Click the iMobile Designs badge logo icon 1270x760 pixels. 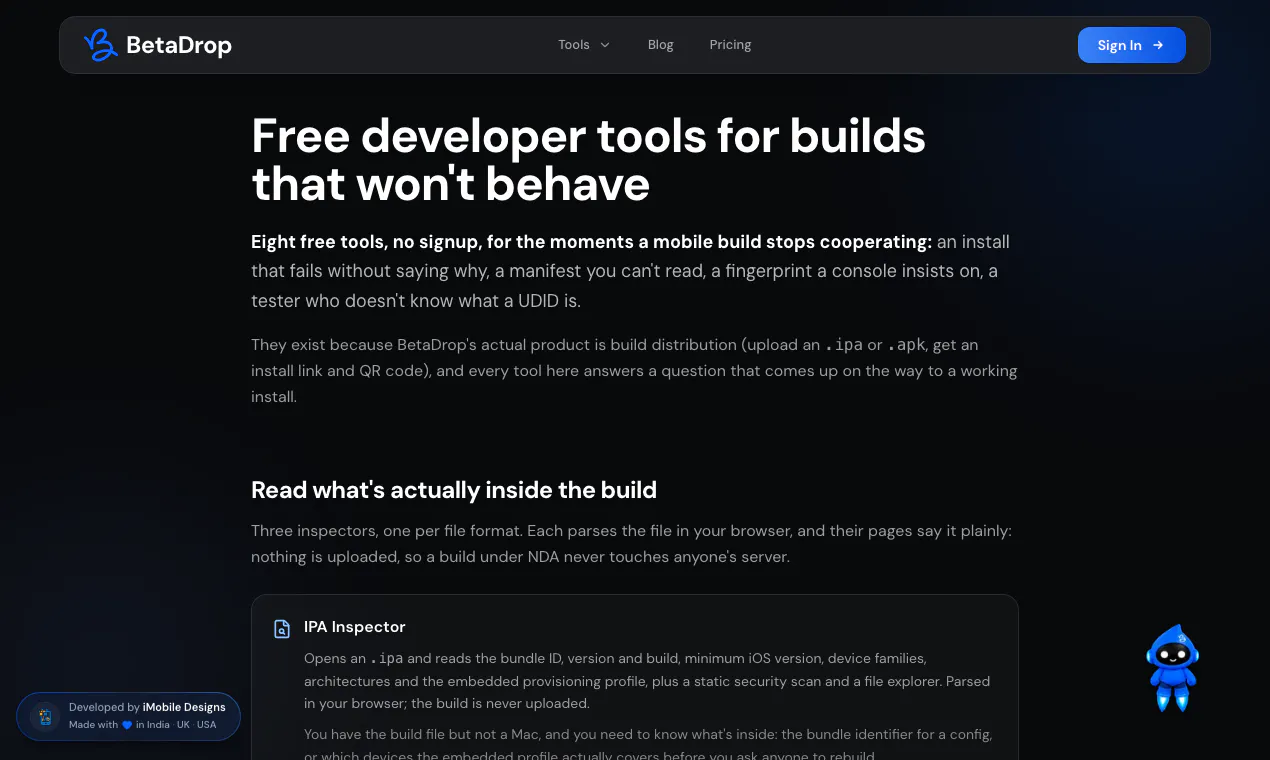(x=44, y=716)
